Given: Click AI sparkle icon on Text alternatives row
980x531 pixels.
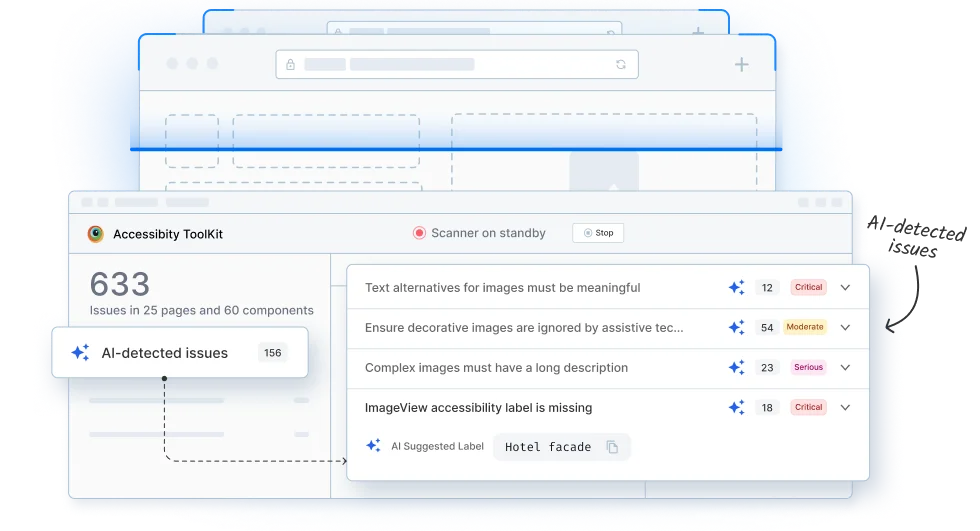Looking at the screenshot, I should point(736,288).
